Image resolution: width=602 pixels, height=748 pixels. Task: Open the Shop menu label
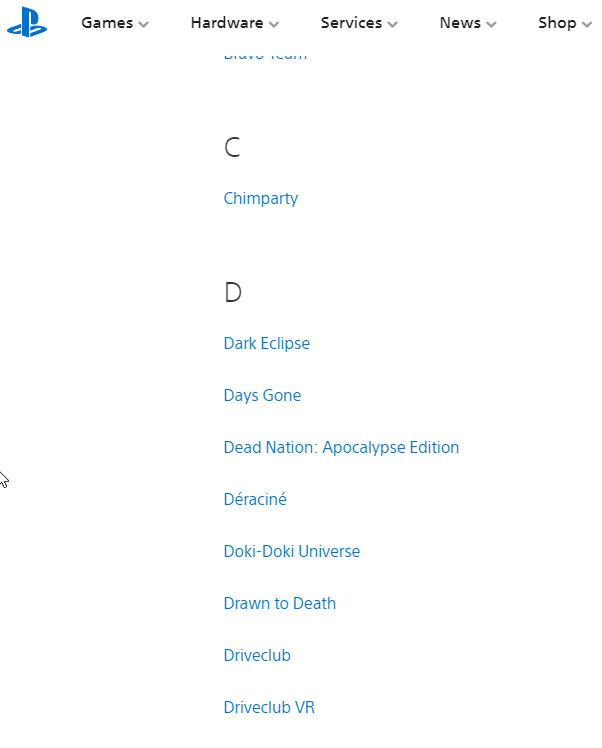coord(557,23)
